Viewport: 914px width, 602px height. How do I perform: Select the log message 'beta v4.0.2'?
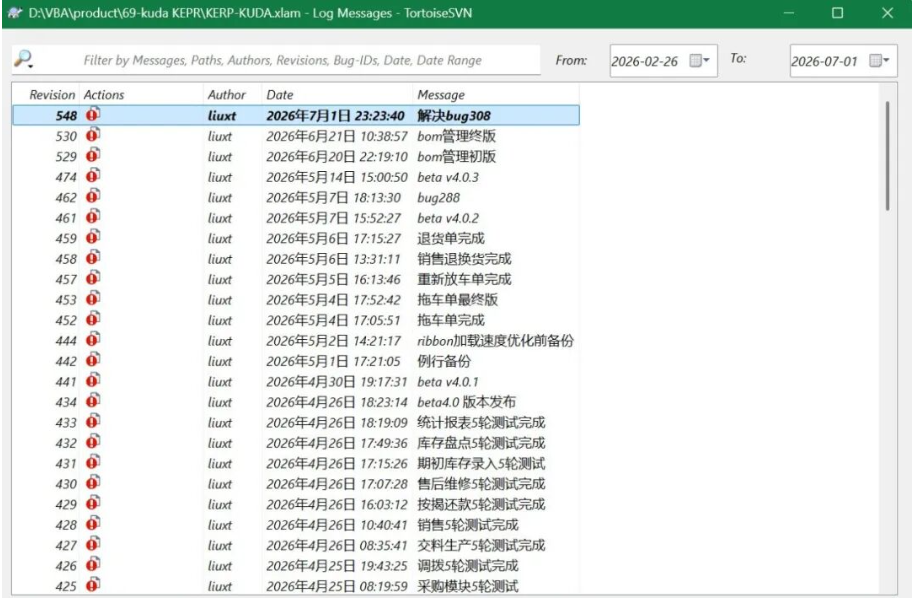448,218
